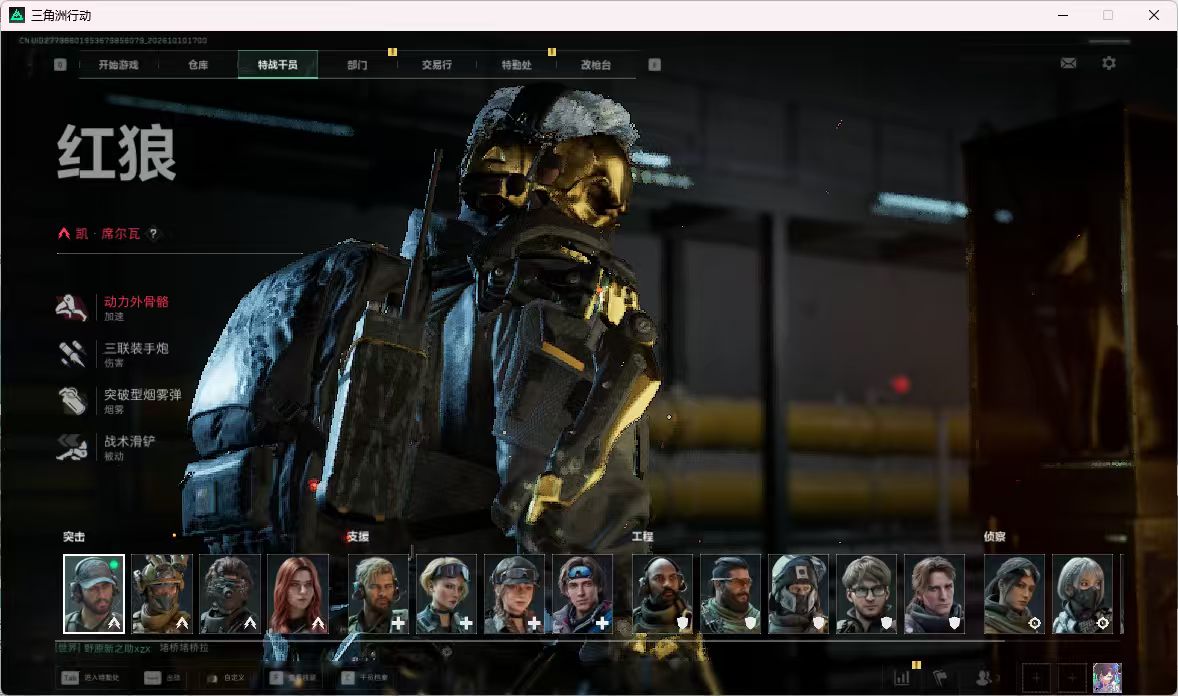
Task: Click the player avatar in bottom bar
Action: pyautogui.click(x=1107, y=678)
